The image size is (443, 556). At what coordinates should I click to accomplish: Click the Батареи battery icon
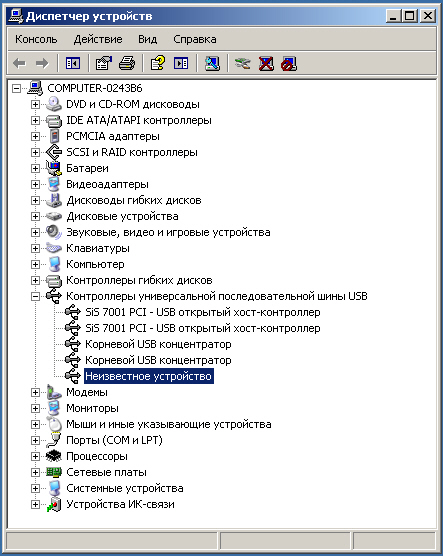point(54,168)
